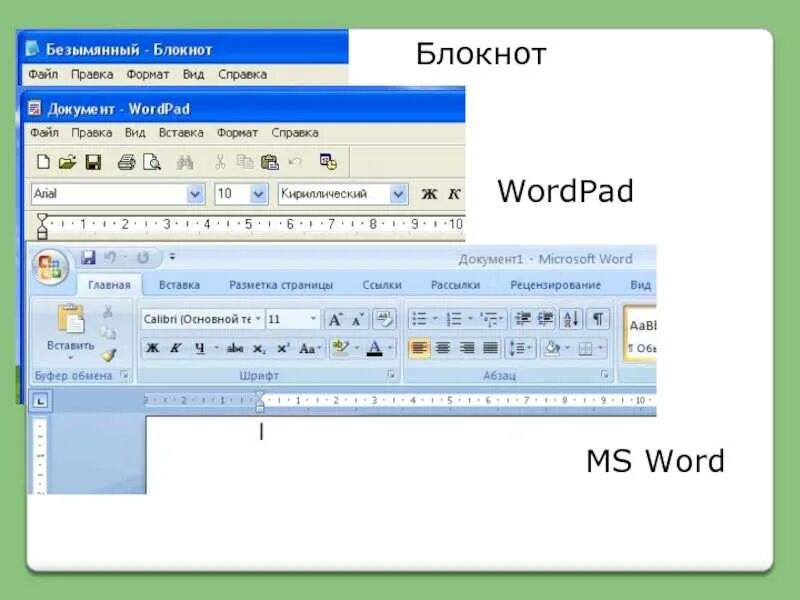Click font color A button in Word
Image resolution: width=800 pixels, height=600 pixels.
(x=374, y=349)
